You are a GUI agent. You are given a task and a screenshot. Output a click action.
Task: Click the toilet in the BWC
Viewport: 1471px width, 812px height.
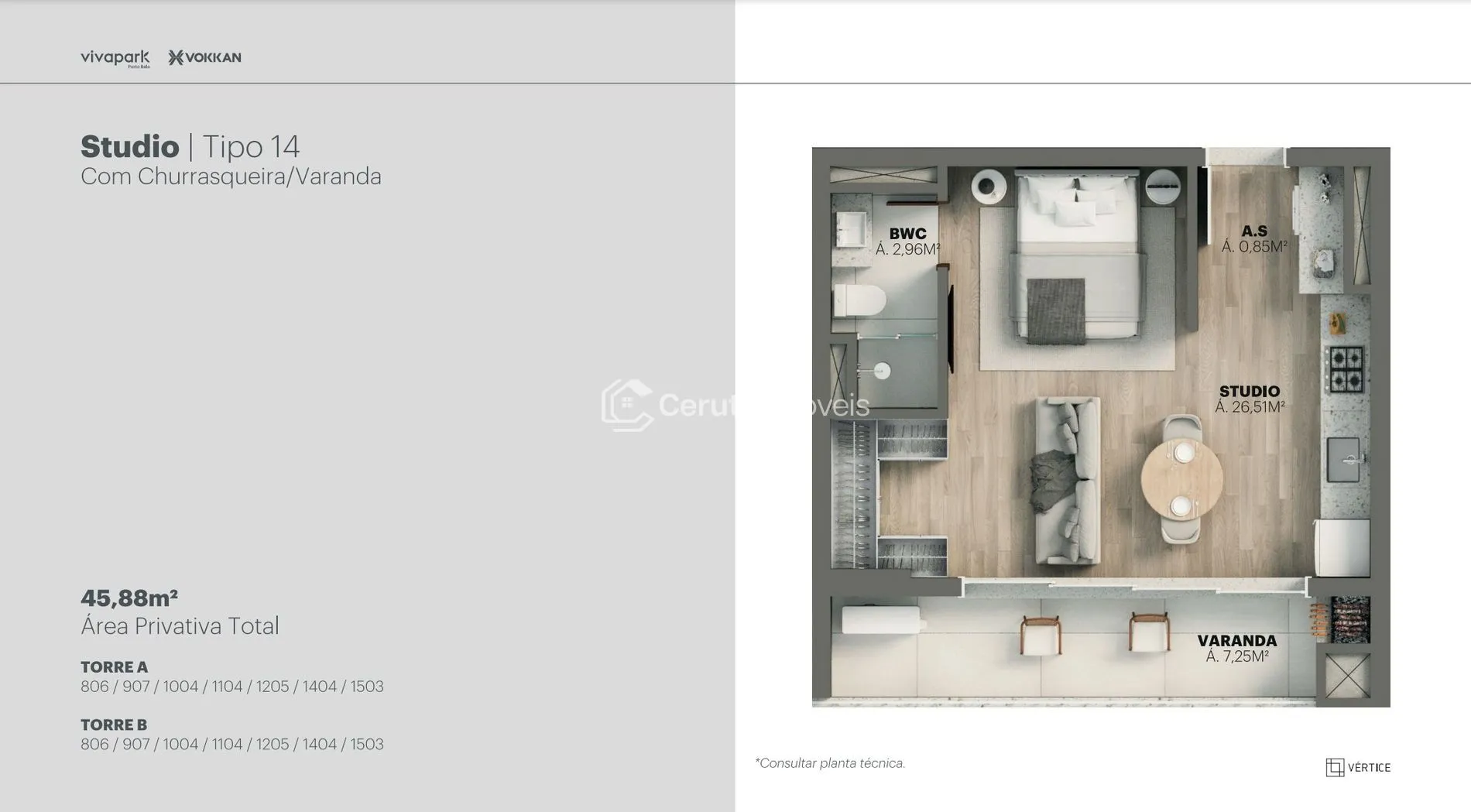pos(859,300)
